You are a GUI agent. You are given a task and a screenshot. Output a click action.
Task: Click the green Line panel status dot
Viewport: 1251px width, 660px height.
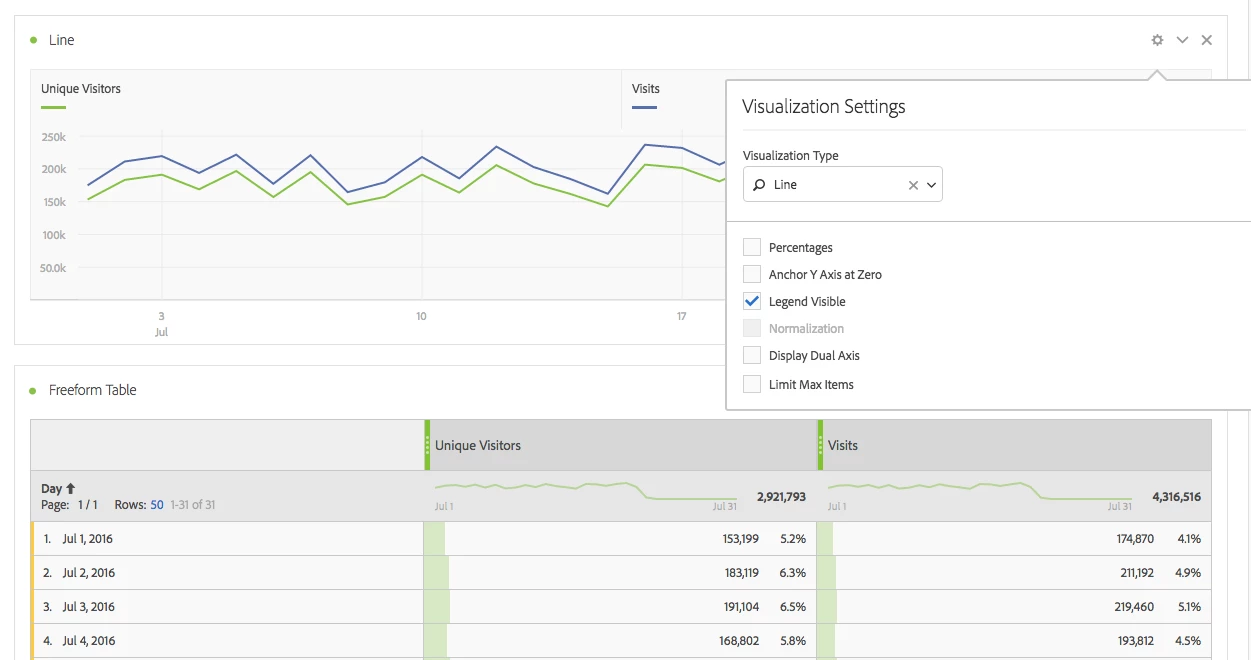(x=33, y=40)
